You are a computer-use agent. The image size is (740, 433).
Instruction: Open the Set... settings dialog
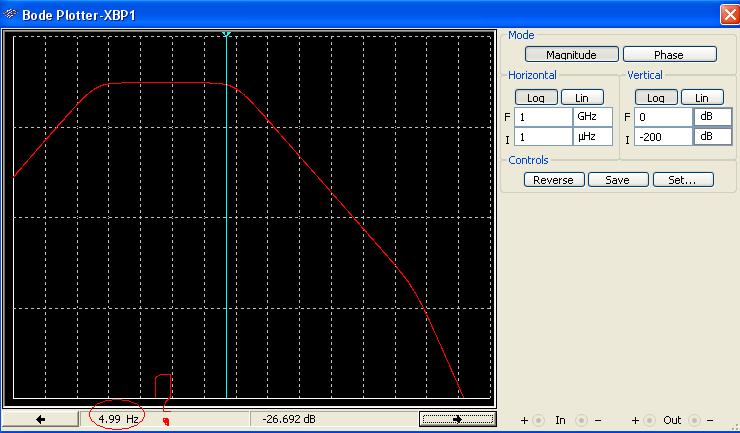click(682, 180)
